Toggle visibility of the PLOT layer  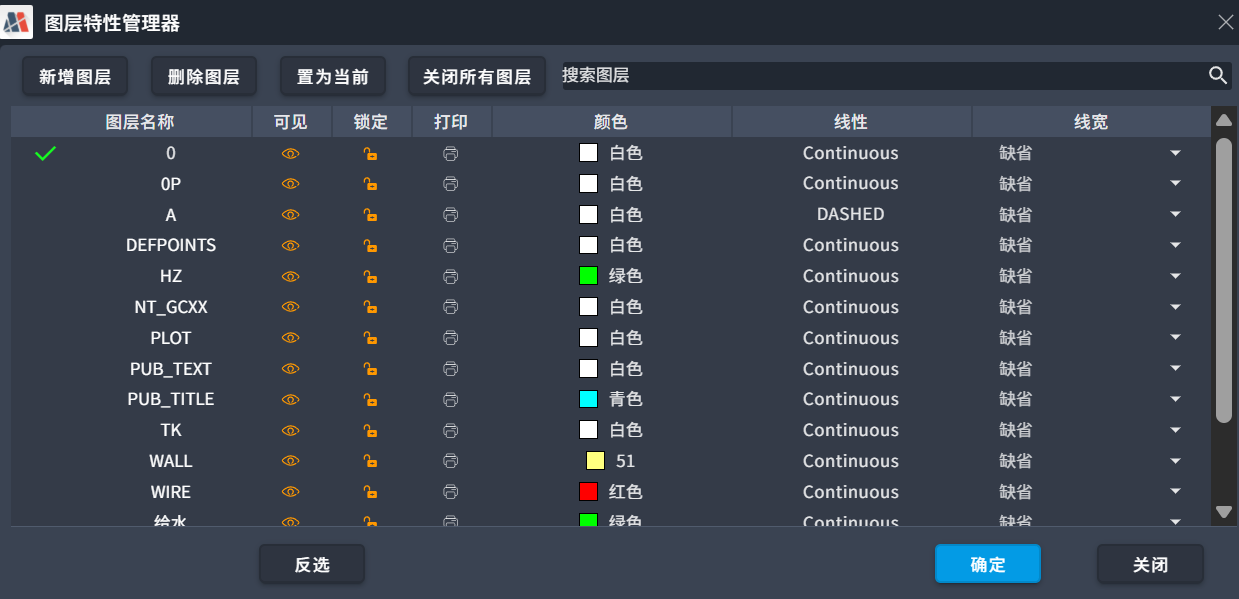click(291, 338)
